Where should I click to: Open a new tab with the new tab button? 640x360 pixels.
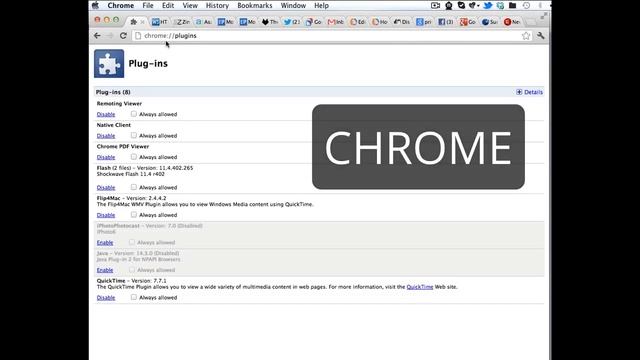531,22
